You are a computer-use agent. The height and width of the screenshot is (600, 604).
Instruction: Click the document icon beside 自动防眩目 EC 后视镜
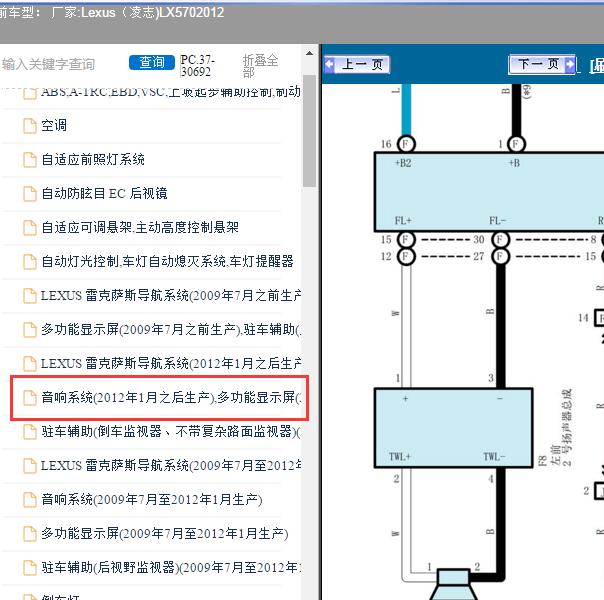(30, 194)
